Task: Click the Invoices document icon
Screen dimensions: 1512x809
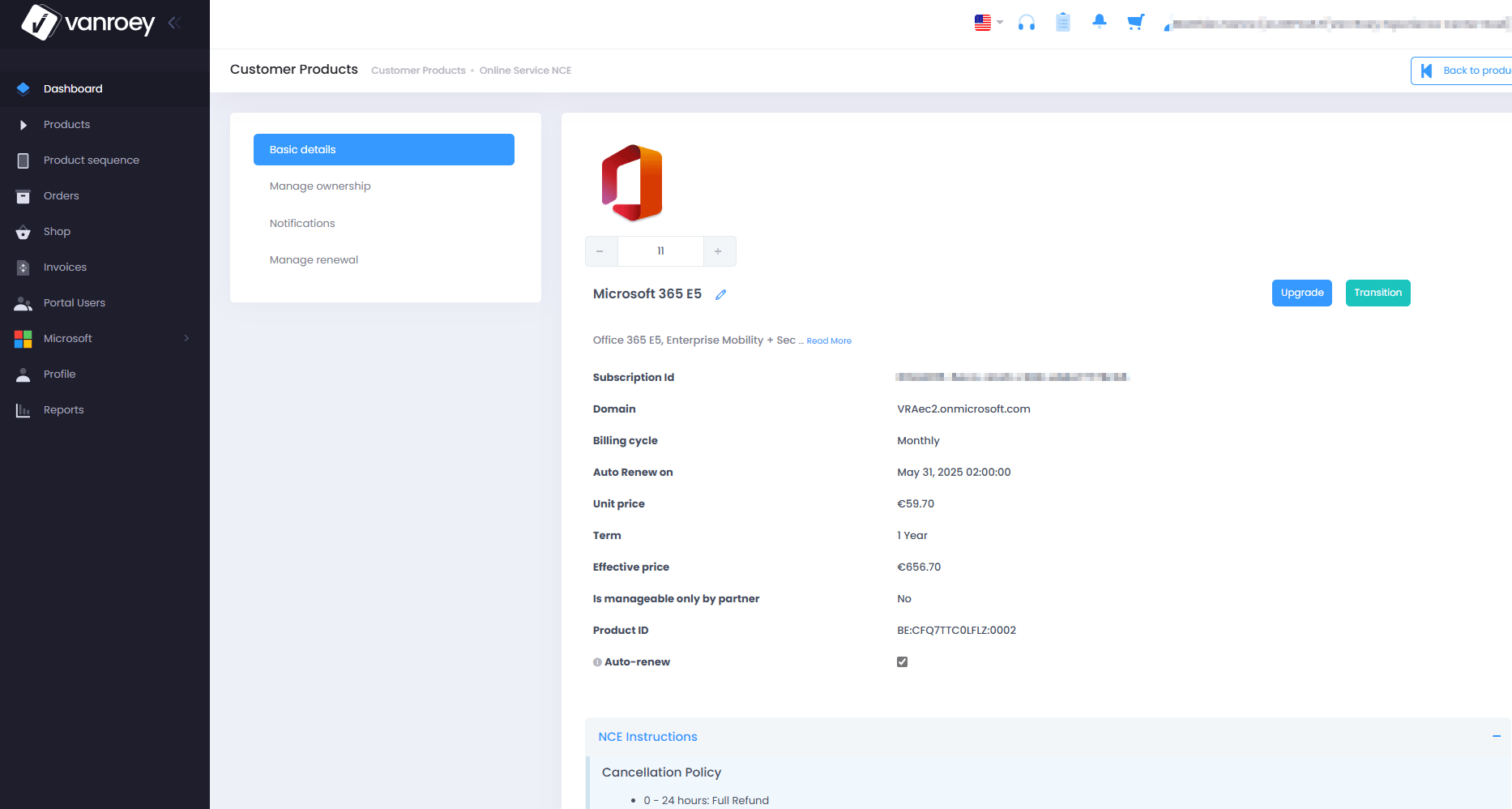Action: [23, 268]
